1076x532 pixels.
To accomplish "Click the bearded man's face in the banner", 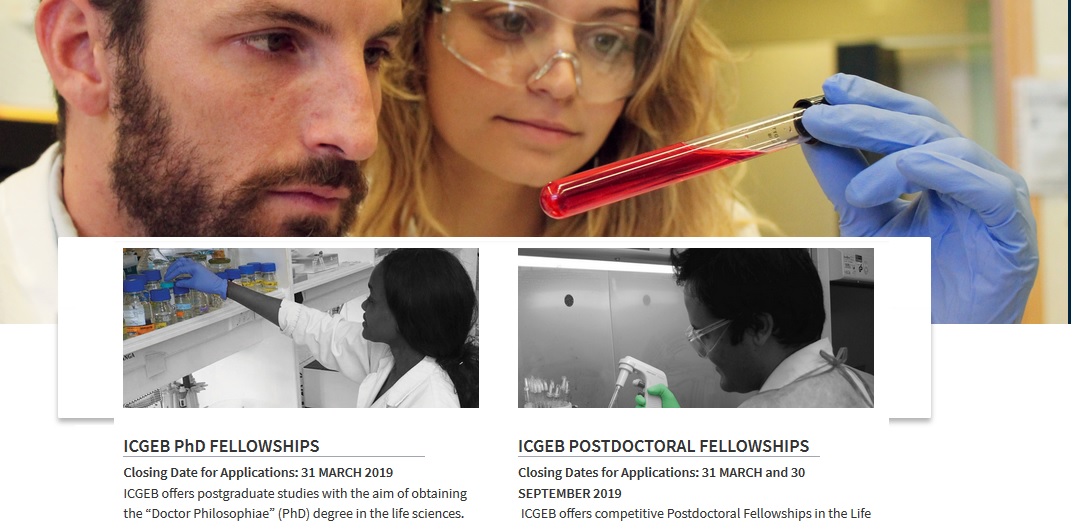I will pyautogui.click(x=226, y=117).
